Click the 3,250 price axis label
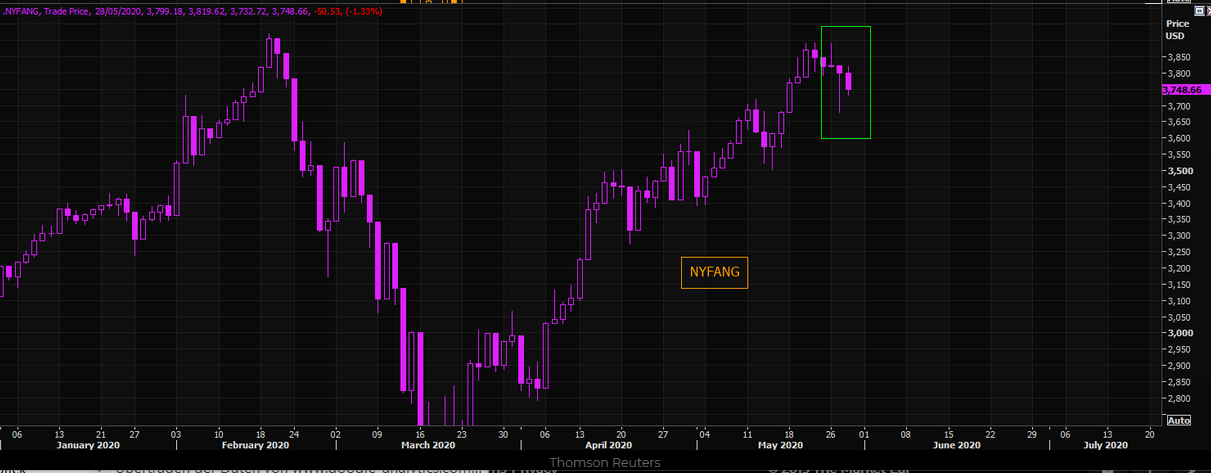The image size is (1211, 473). [x=1178, y=252]
